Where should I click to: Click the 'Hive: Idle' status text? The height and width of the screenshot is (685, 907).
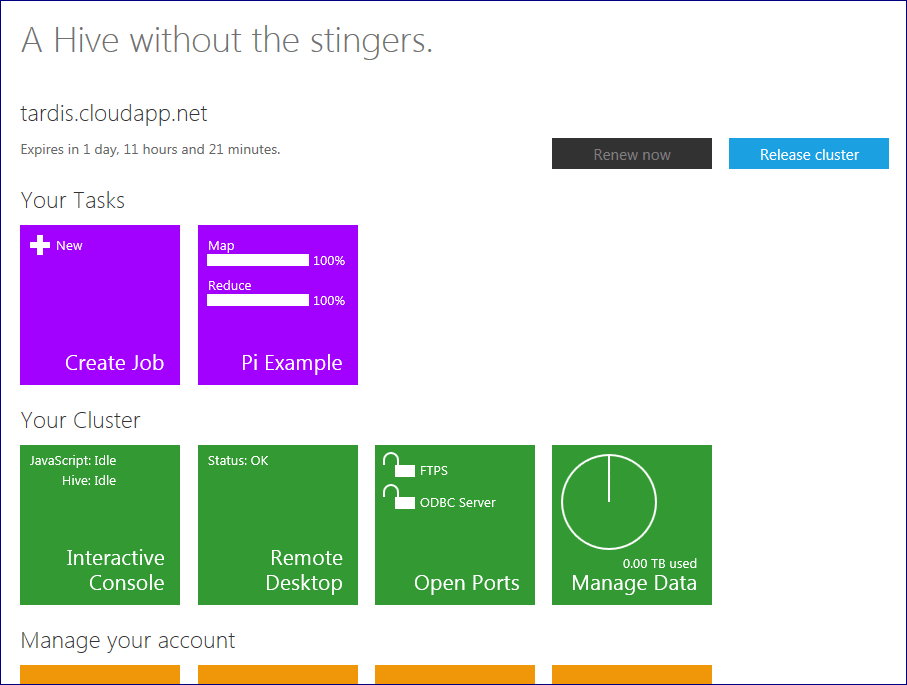(89, 480)
